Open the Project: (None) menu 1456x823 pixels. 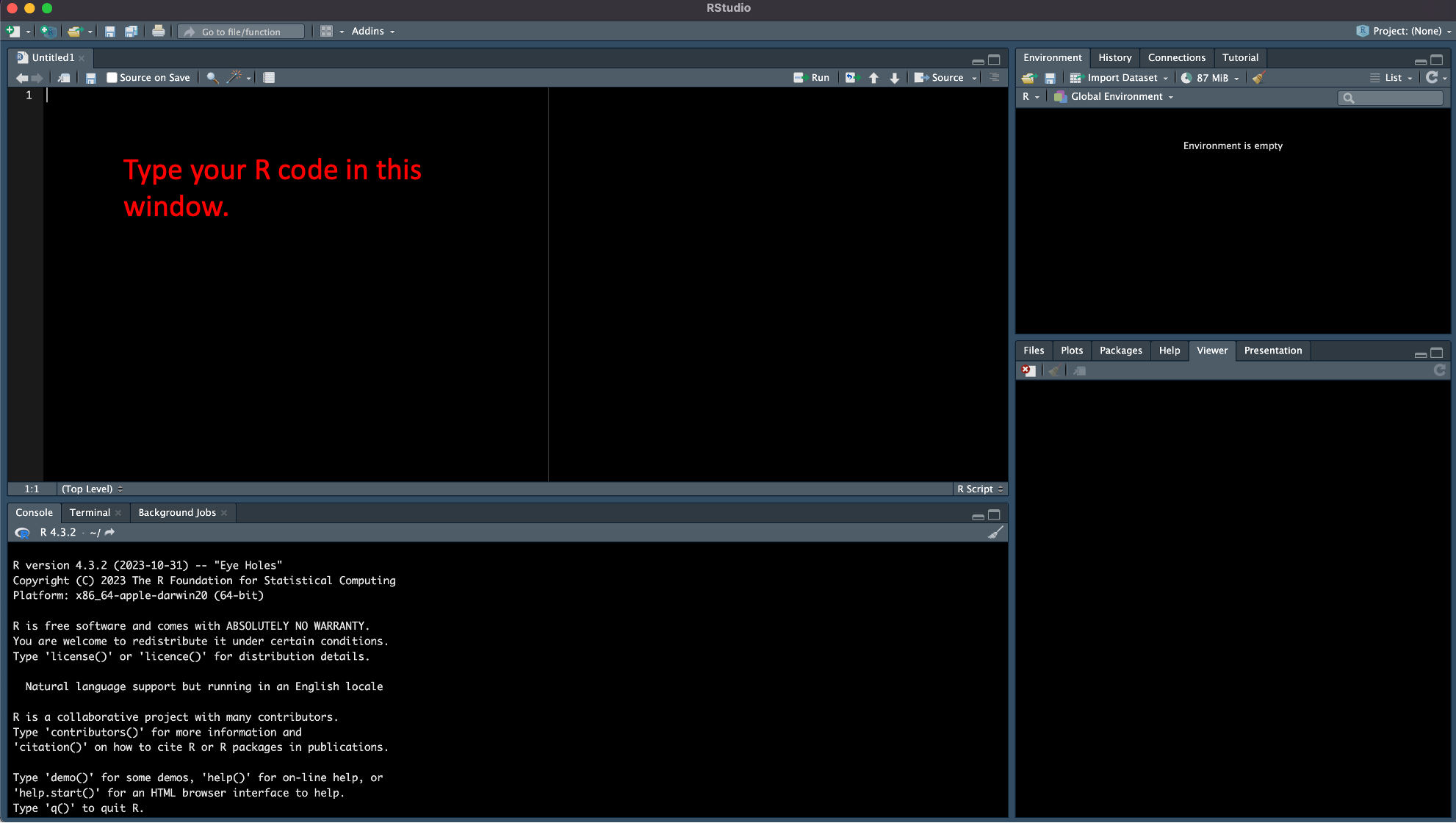pos(1404,31)
